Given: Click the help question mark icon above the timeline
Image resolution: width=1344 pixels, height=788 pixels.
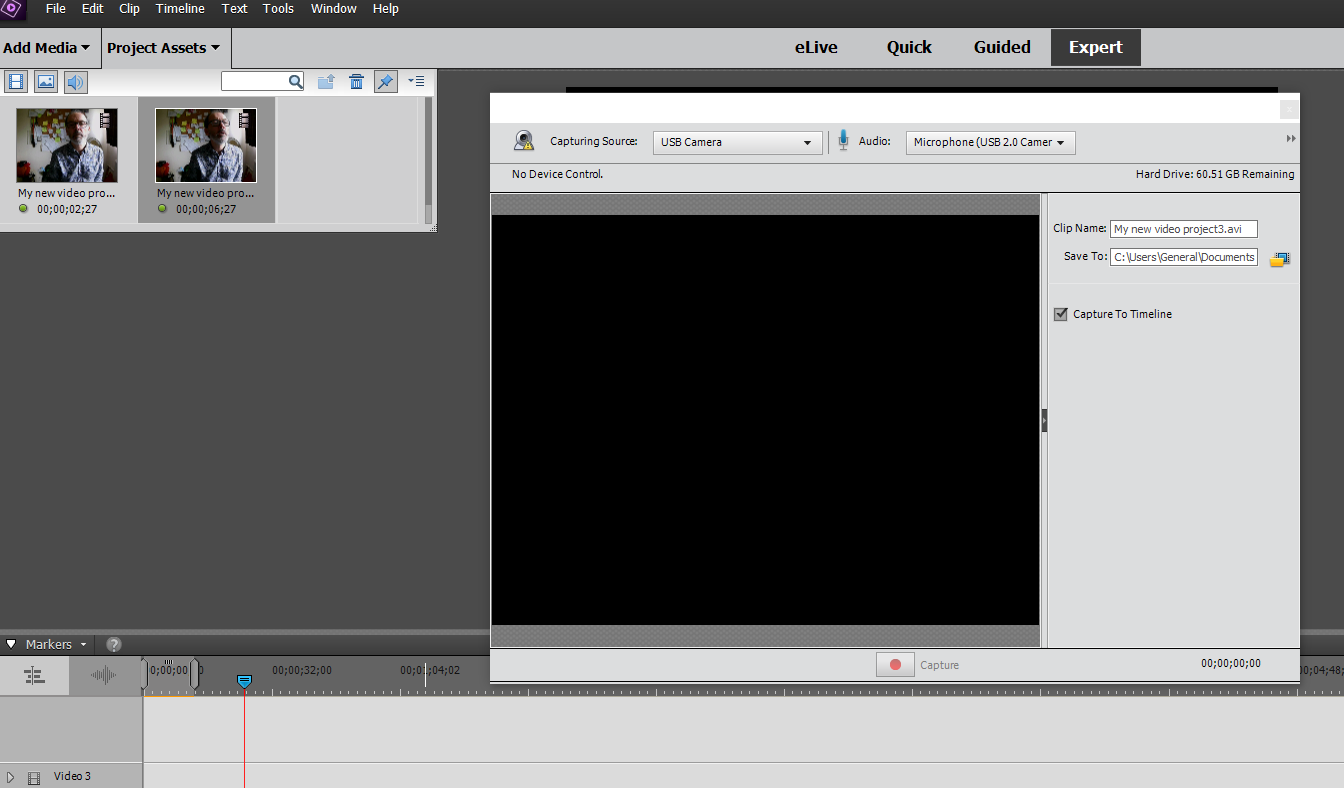Looking at the screenshot, I should (x=113, y=644).
